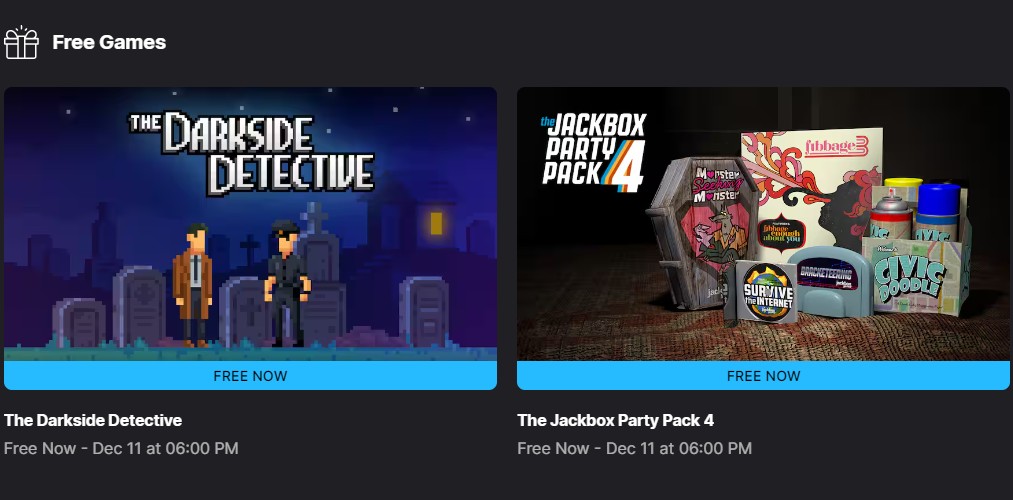Click The Darkside Detective logo in artwork
1013x500 pixels.
click(251, 153)
